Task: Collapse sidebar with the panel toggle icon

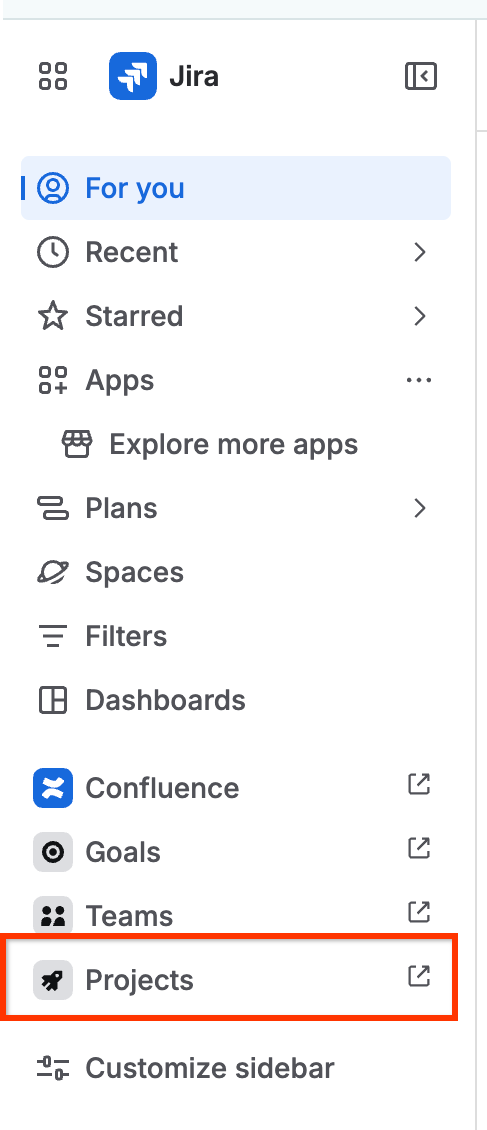Action: pyautogui.click(x=421, y=76)
